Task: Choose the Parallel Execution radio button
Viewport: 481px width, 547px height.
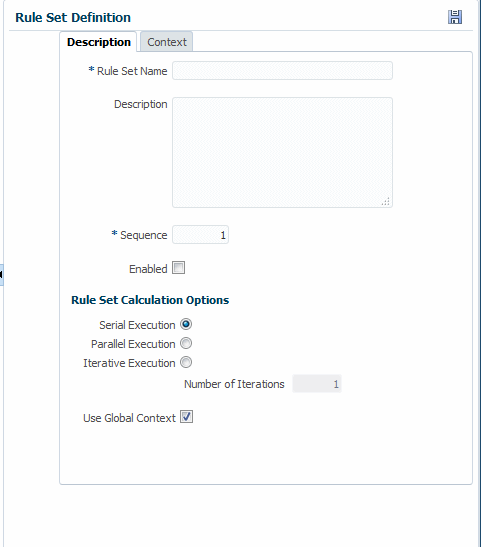Action: 186,343
